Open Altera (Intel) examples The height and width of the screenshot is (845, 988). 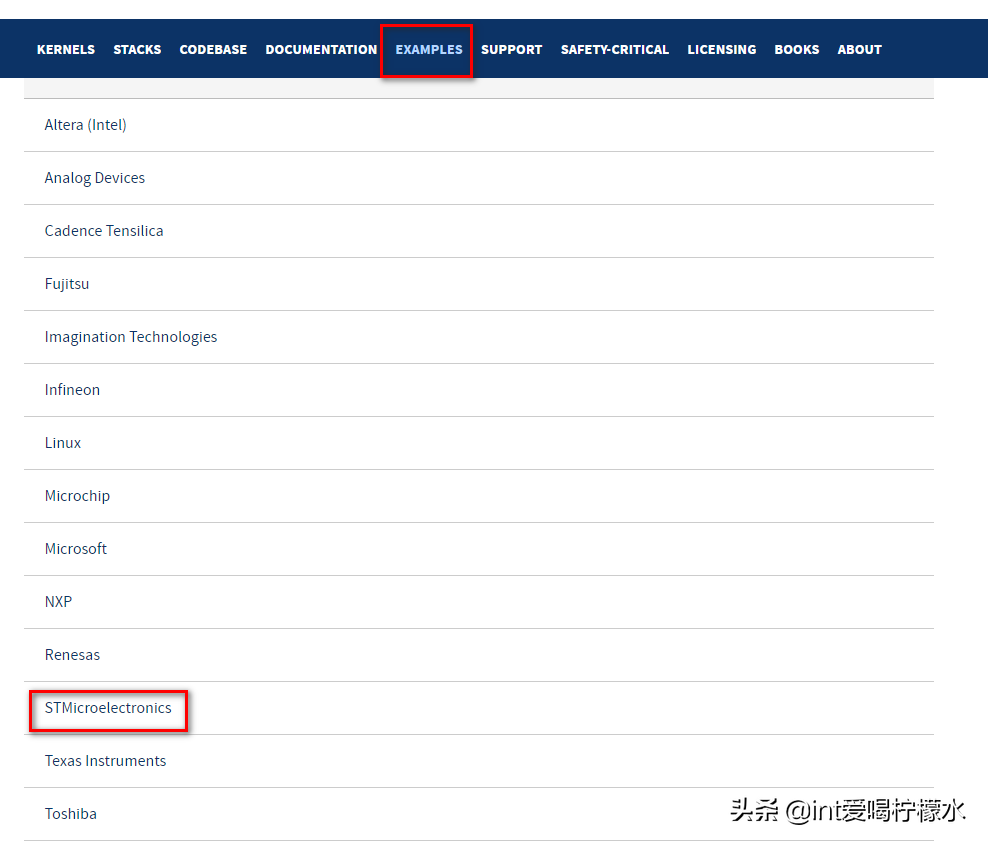click(479, 125)
